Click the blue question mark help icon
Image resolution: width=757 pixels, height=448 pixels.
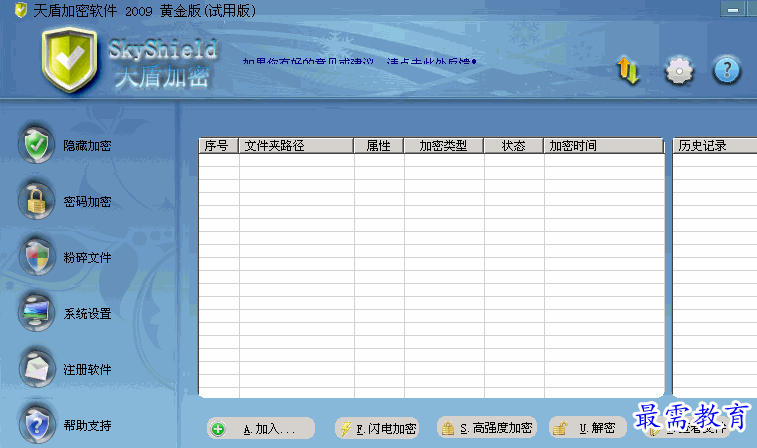tap(727, 70)
